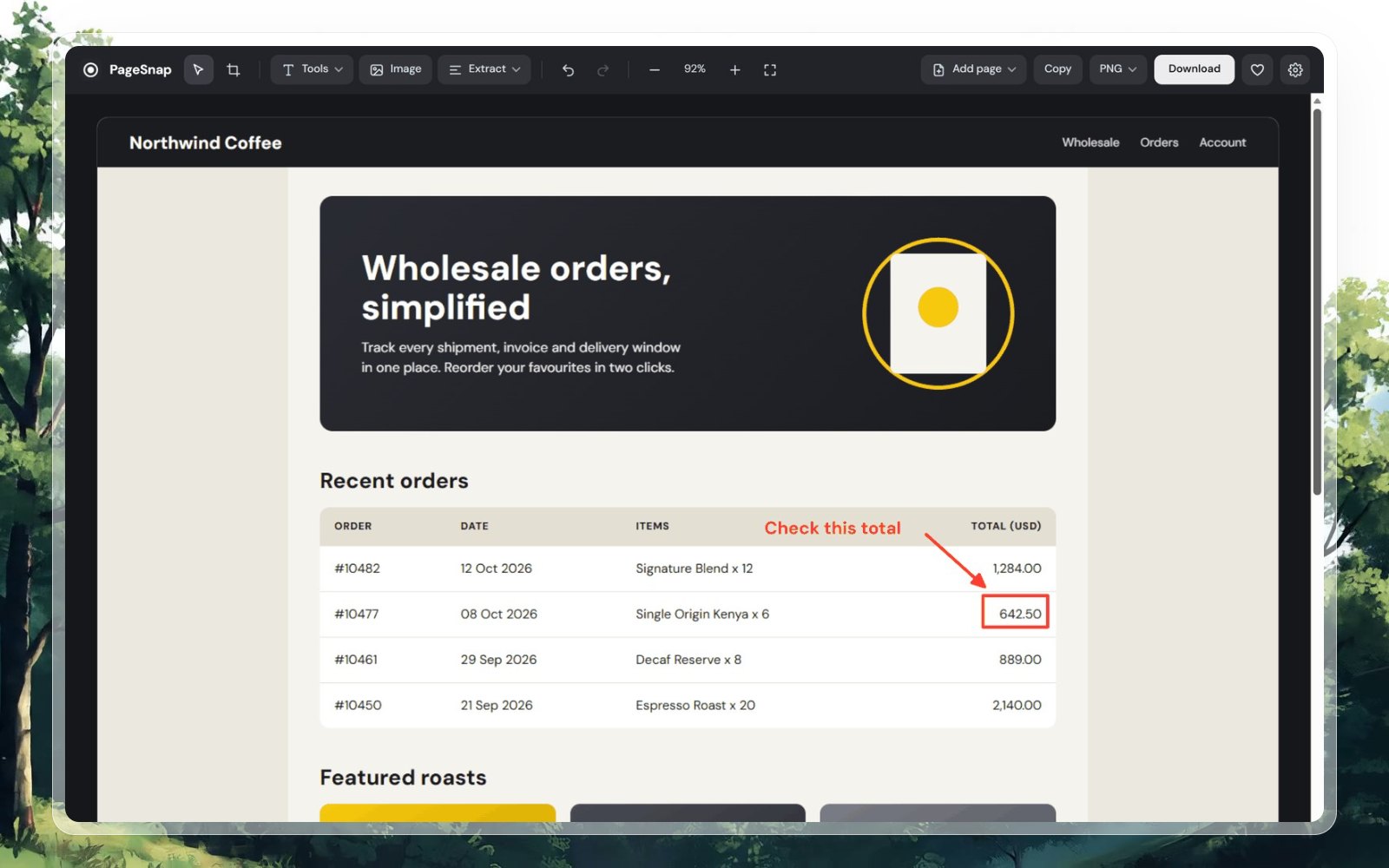Open settings with the gear icon

click(1295, 69)
